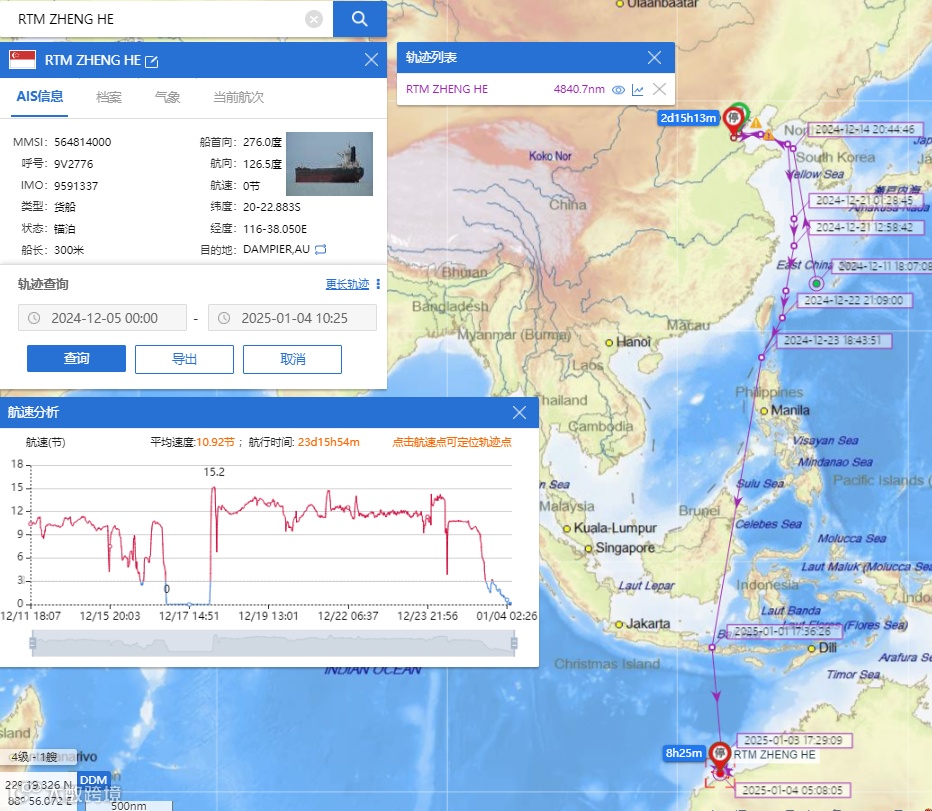This screenshot has width=932, height=811.
Task: Click the 更长轨迹 link
Action: tap(347, 284)
